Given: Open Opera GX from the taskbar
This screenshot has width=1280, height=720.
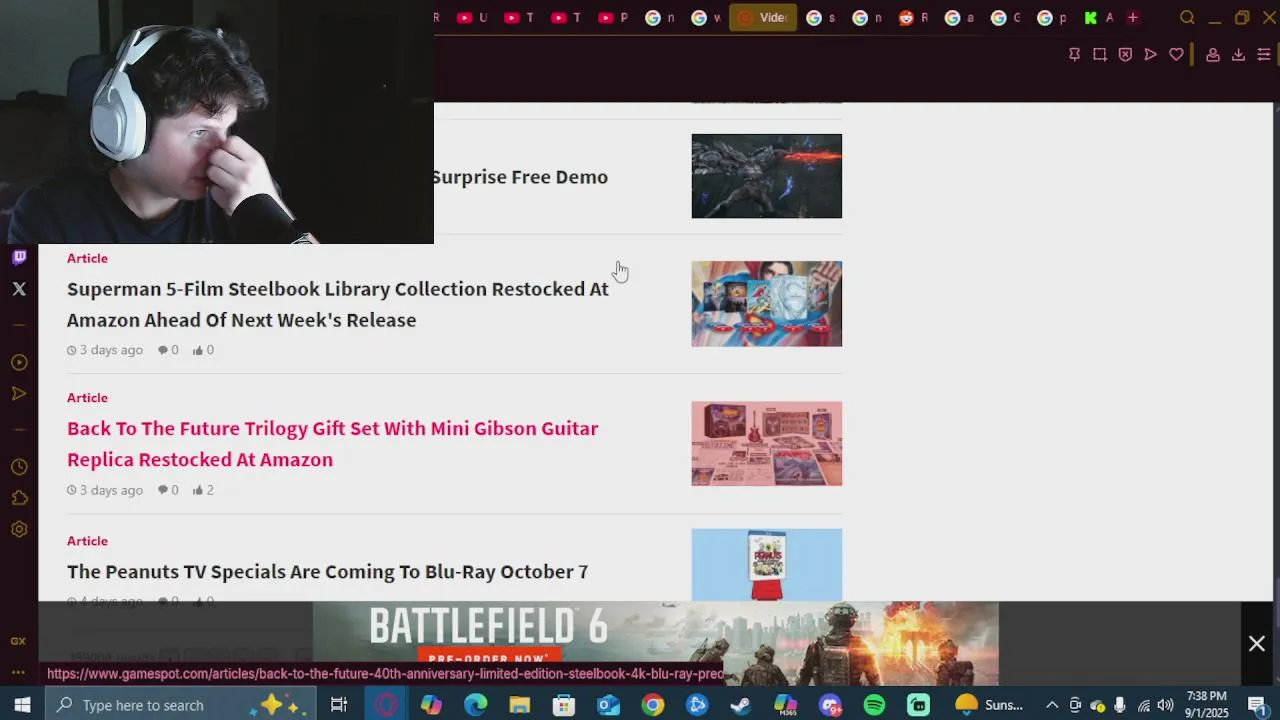Looking at the screenshot, I should (x=387, y=705).
